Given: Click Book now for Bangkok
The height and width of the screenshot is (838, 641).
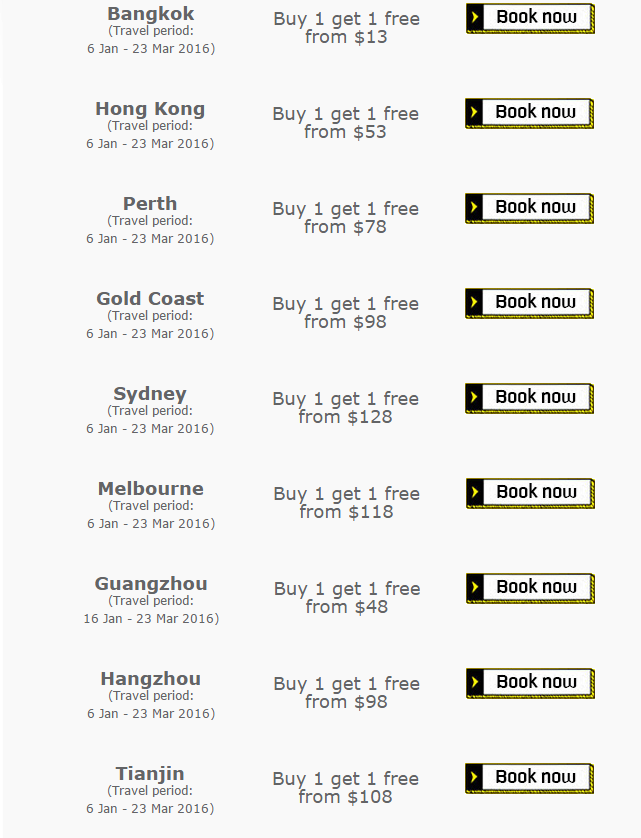Looking at the screenshot, I should [x=530, y=18].
